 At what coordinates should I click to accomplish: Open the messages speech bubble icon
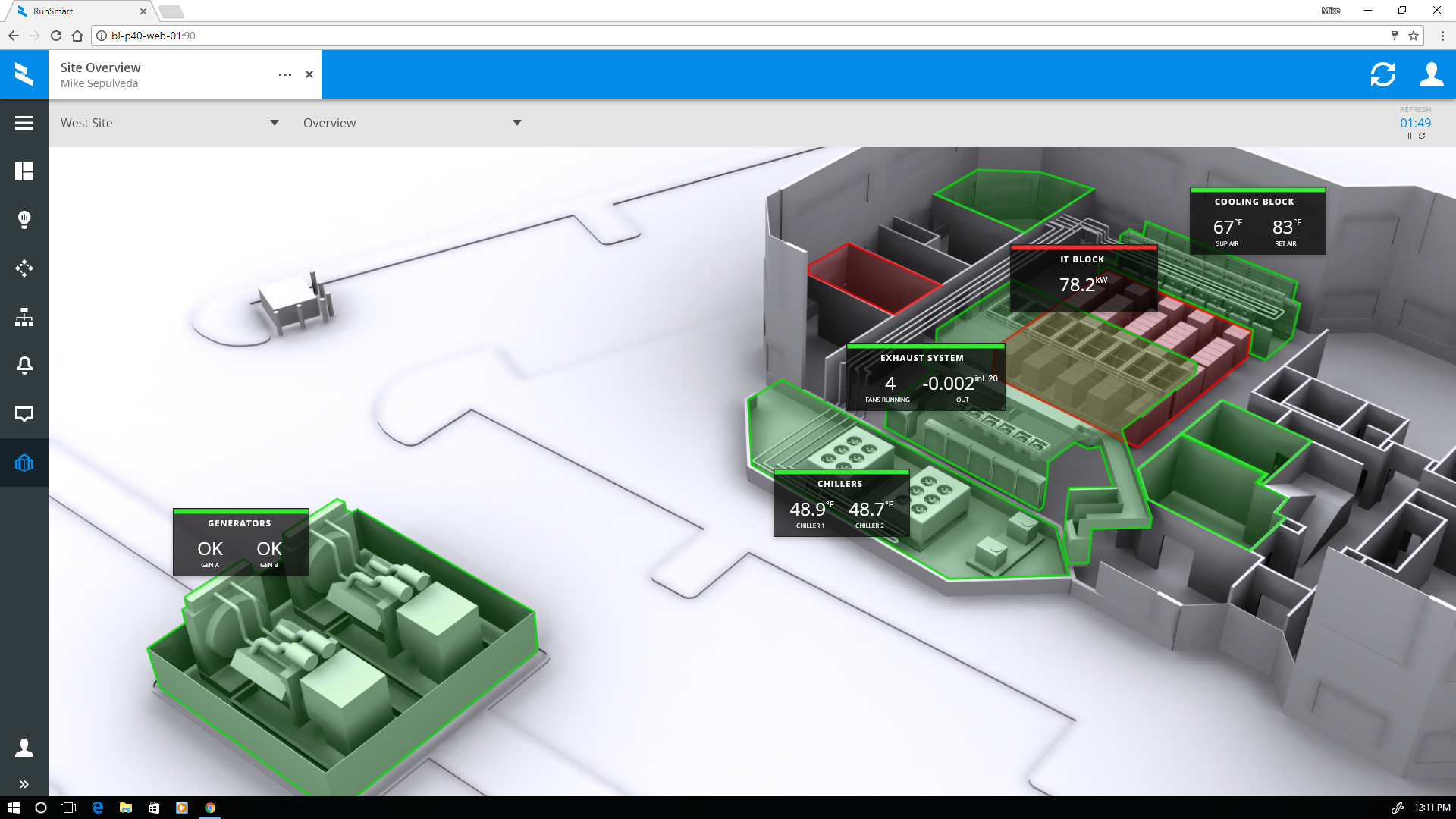pos(24,414)
